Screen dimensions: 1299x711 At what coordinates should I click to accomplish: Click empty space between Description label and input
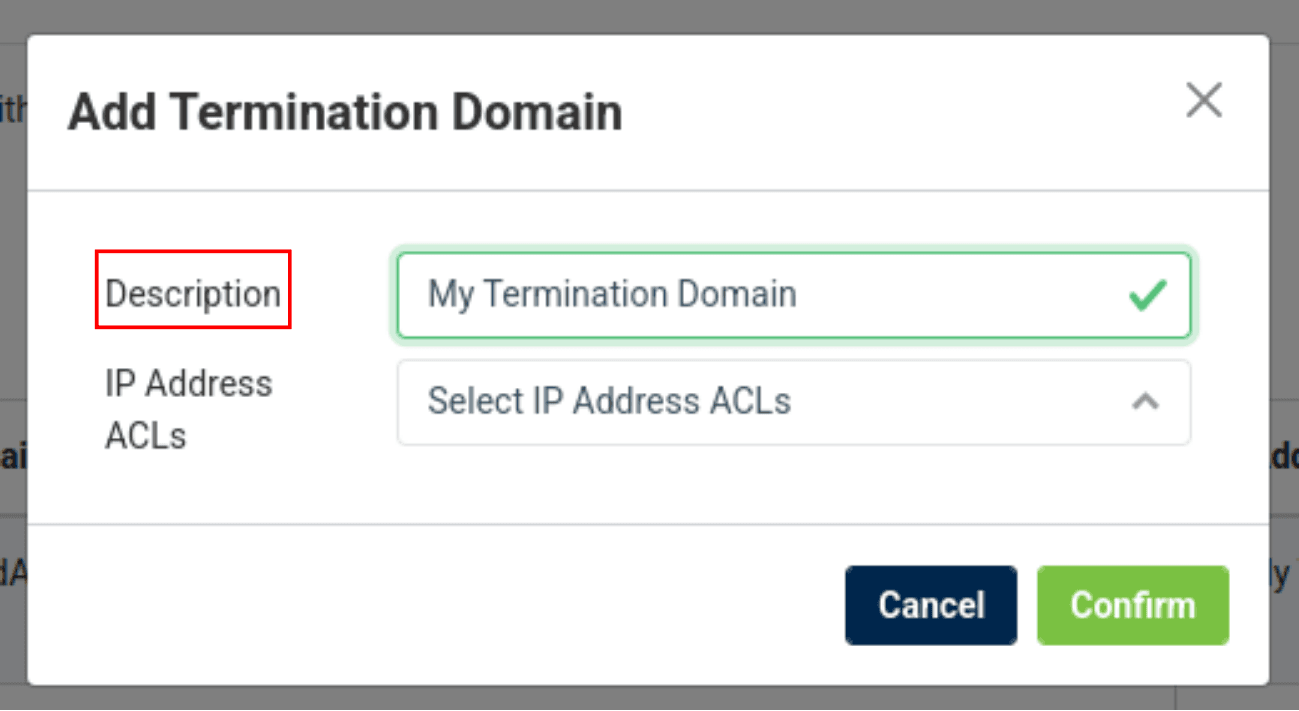[x=340, y=294]
